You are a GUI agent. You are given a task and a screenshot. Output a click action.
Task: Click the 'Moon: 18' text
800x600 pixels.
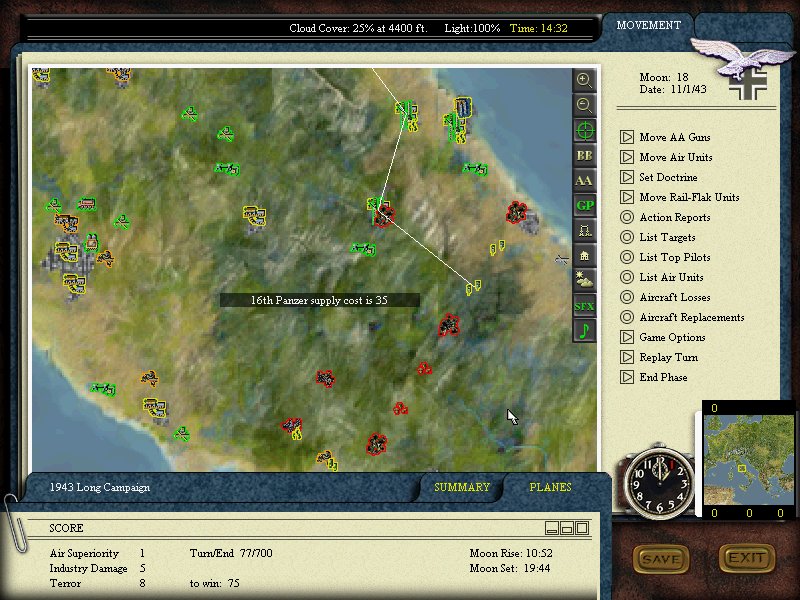(x=664, y=77)
